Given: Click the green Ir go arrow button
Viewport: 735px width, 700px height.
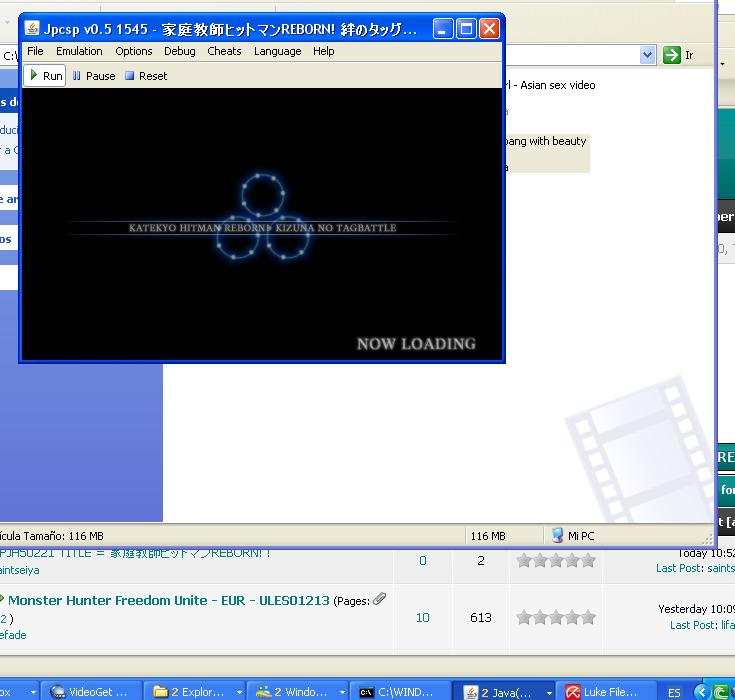Looking at the screenshot, I should click(x=672, y=55).
